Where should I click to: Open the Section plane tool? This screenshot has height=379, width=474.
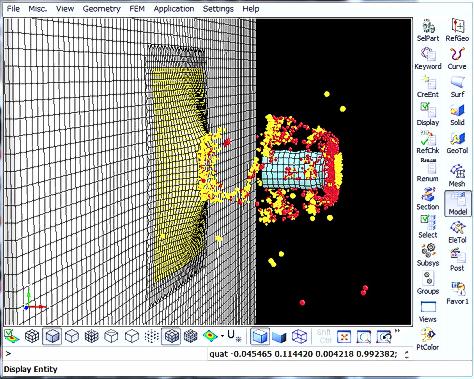point(428,199)
